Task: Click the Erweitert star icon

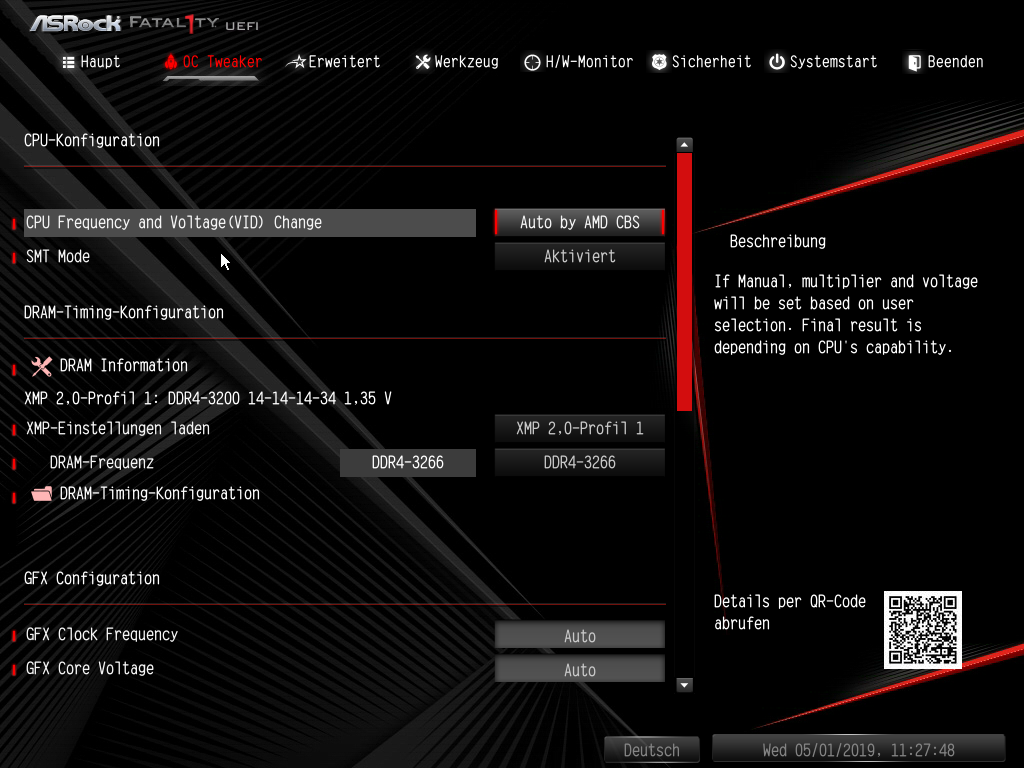Action: pyautogui.click(x=296, y=62)
